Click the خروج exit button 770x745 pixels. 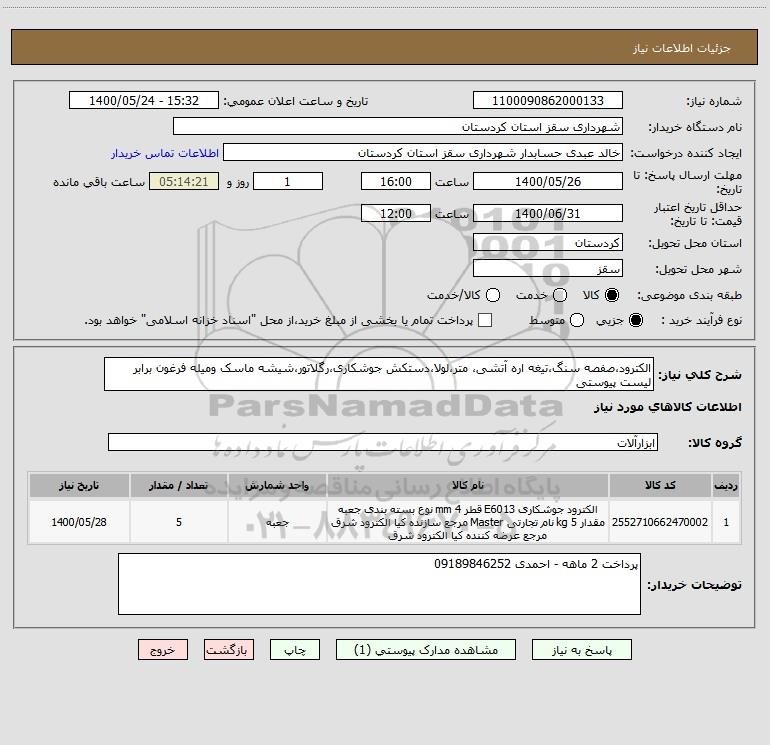click(163, 650)
